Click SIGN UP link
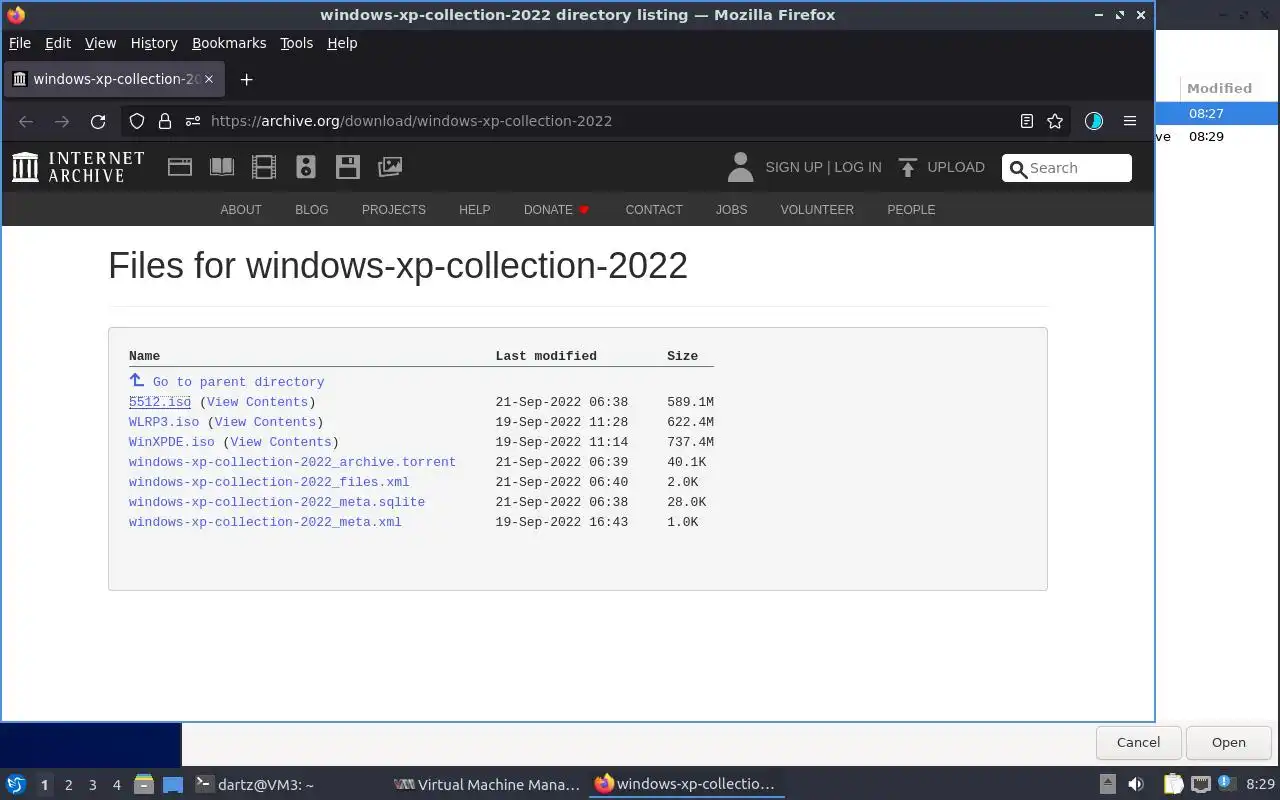The width and height of the screenshot is (1280, 800). click(794, 167)
